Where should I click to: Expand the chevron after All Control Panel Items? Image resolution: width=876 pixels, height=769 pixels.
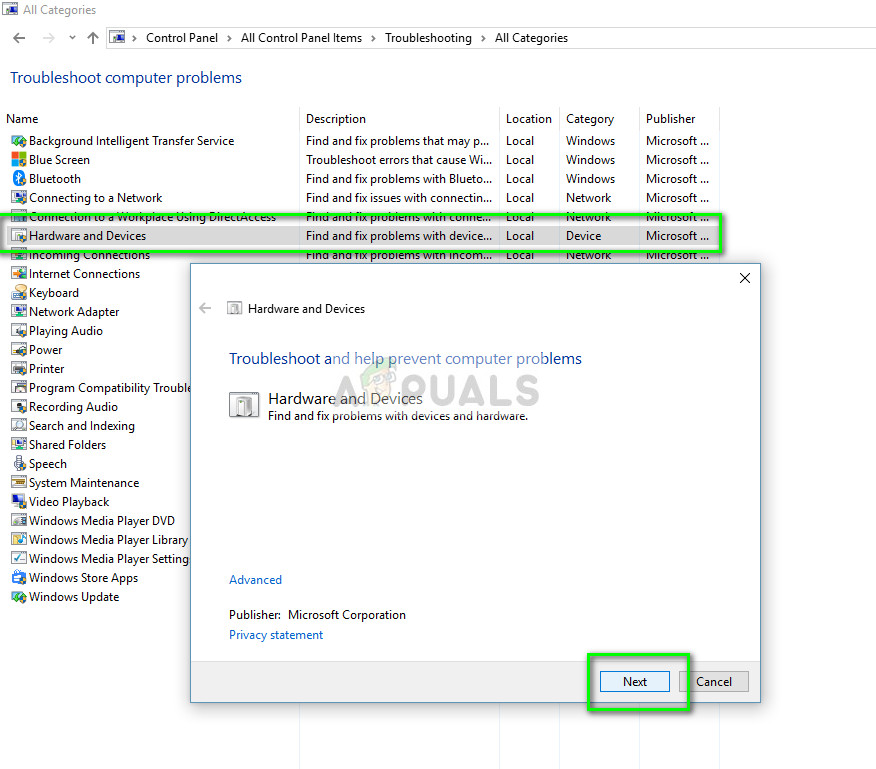pos(373,39)
